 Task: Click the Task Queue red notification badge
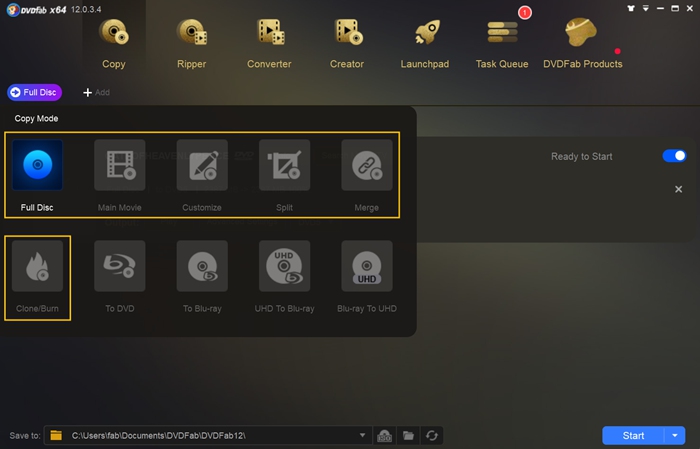pyautogui.click(x=525, y=12)
